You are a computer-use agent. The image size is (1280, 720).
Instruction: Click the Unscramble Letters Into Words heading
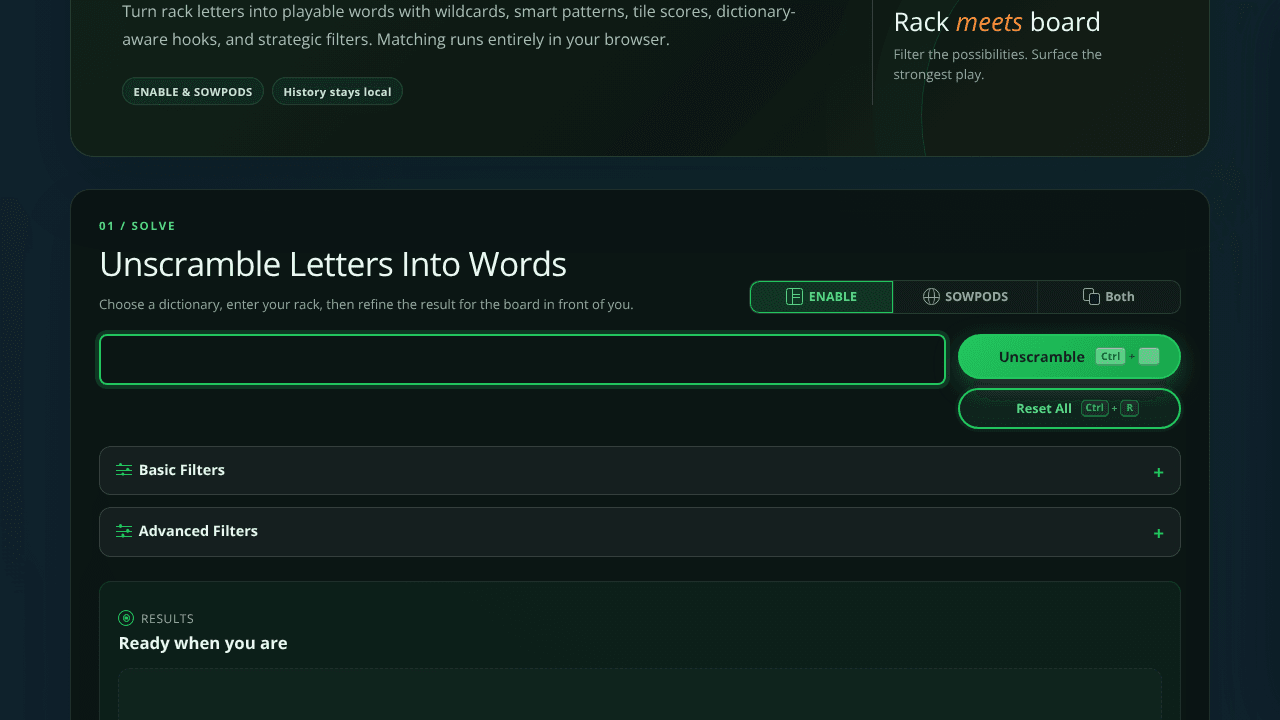click(333, 264)
